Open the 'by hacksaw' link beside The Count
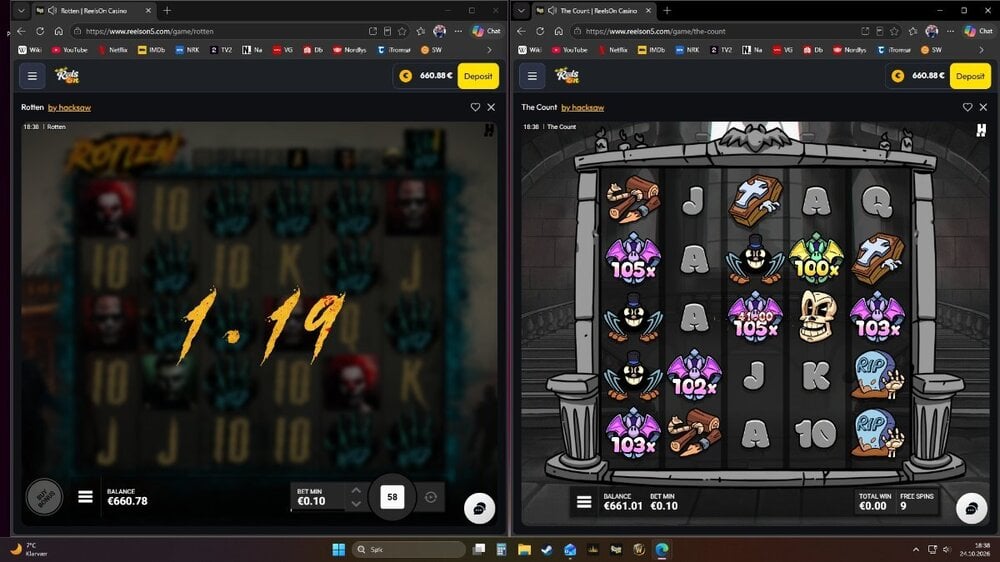Viewport: 1000px width, 562px height. tap(582, 108)
